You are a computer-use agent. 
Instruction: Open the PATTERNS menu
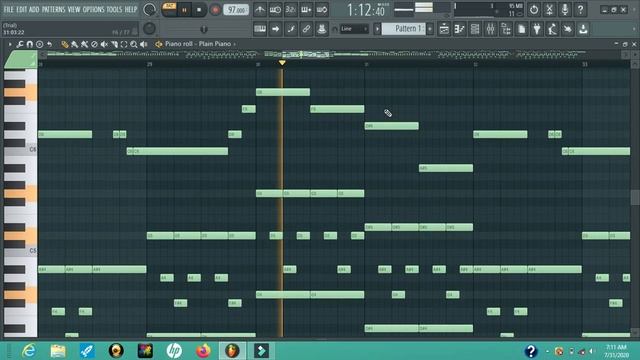53,9
